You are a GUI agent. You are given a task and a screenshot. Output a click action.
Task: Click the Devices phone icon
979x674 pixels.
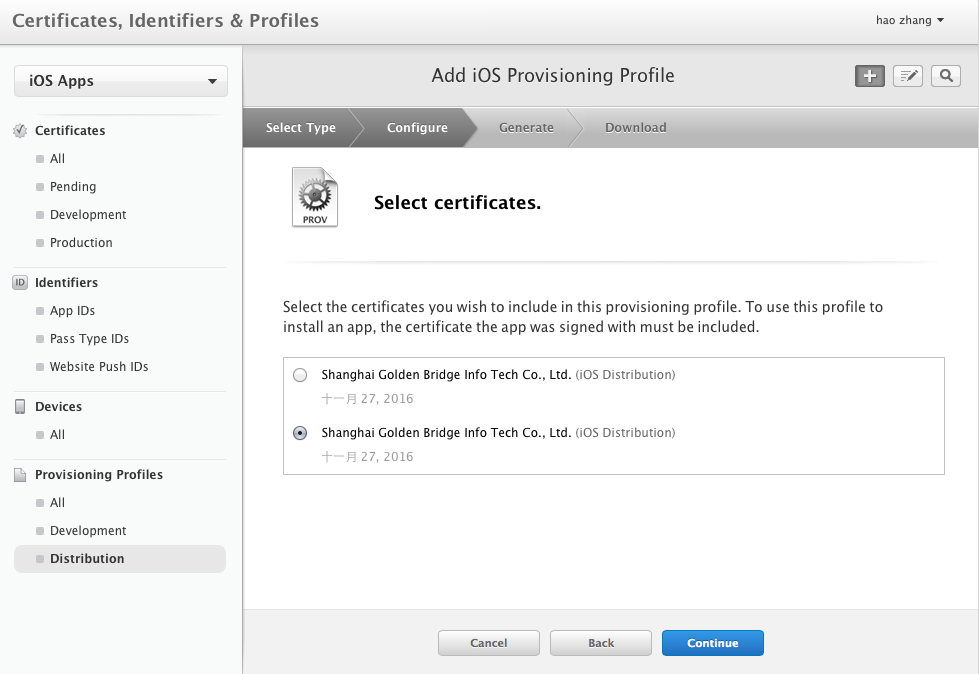click(20, 407)
